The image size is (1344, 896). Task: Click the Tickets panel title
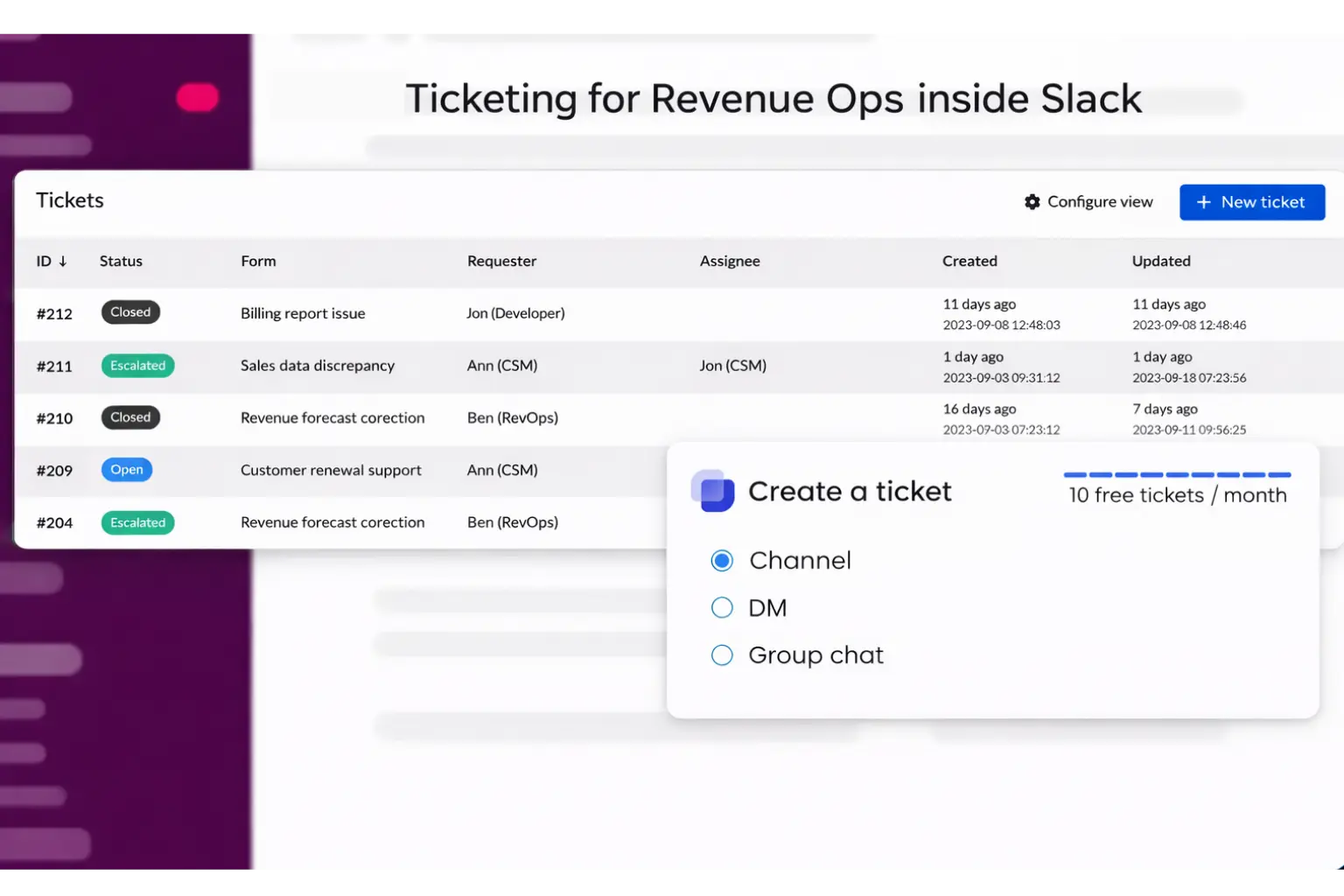tap(70, 200)
